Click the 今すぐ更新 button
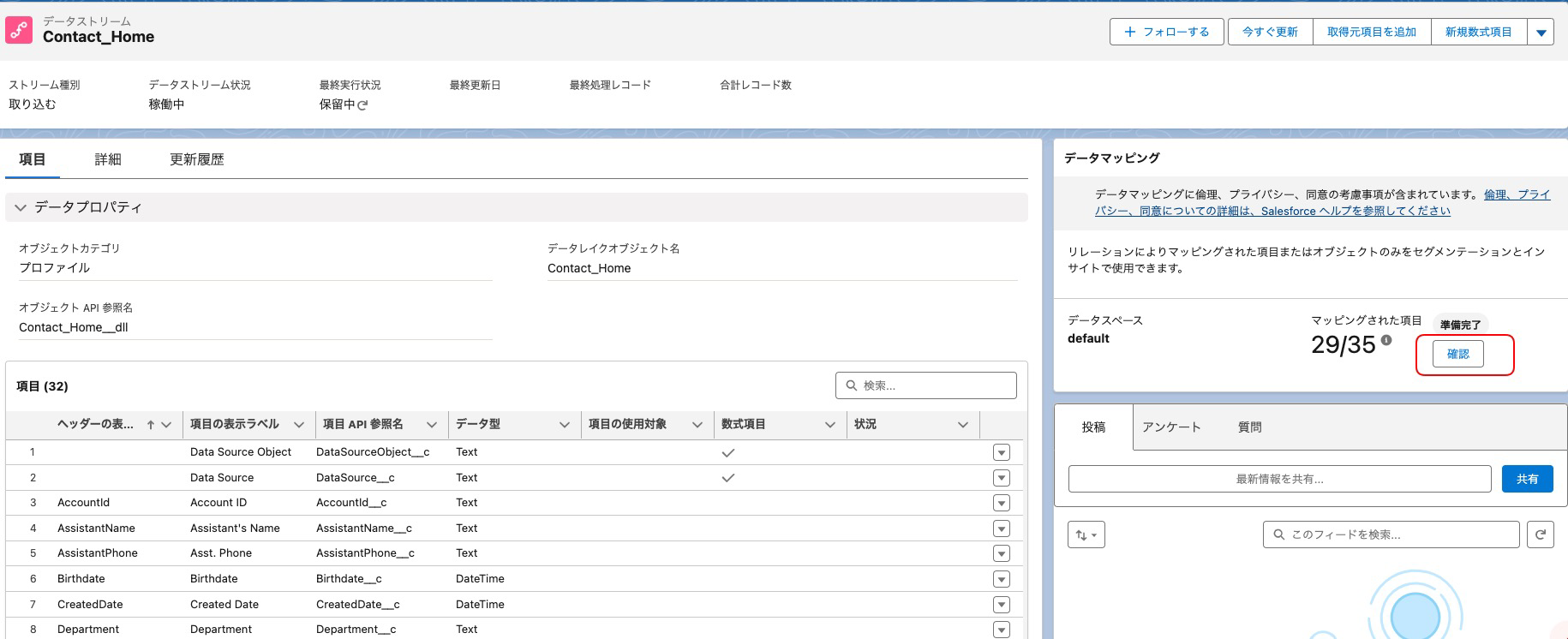 1270,32
